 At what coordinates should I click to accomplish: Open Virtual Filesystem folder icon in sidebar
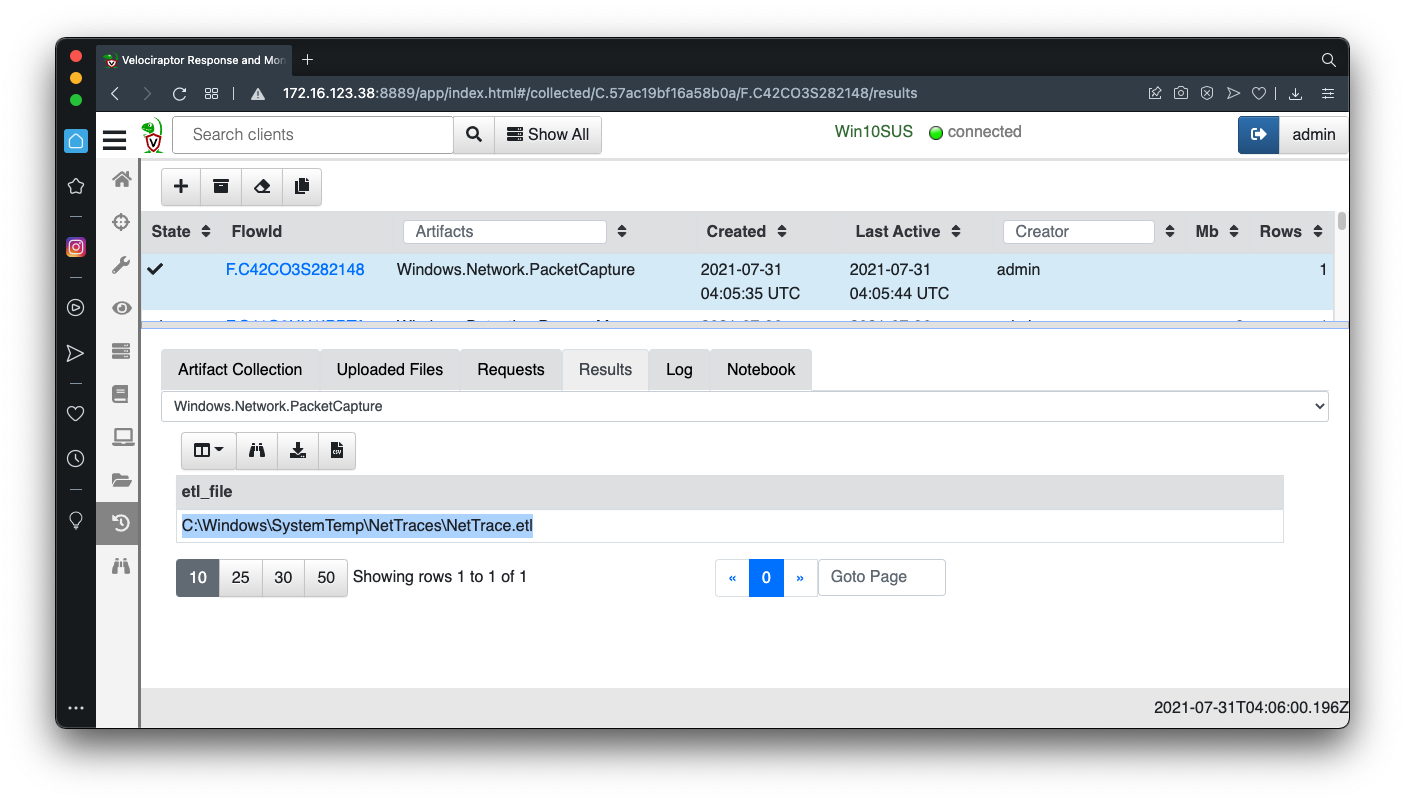(x=121, y=480)
